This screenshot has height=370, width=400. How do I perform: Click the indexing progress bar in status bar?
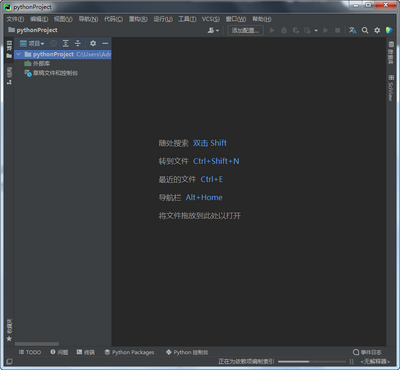(311, 361)
